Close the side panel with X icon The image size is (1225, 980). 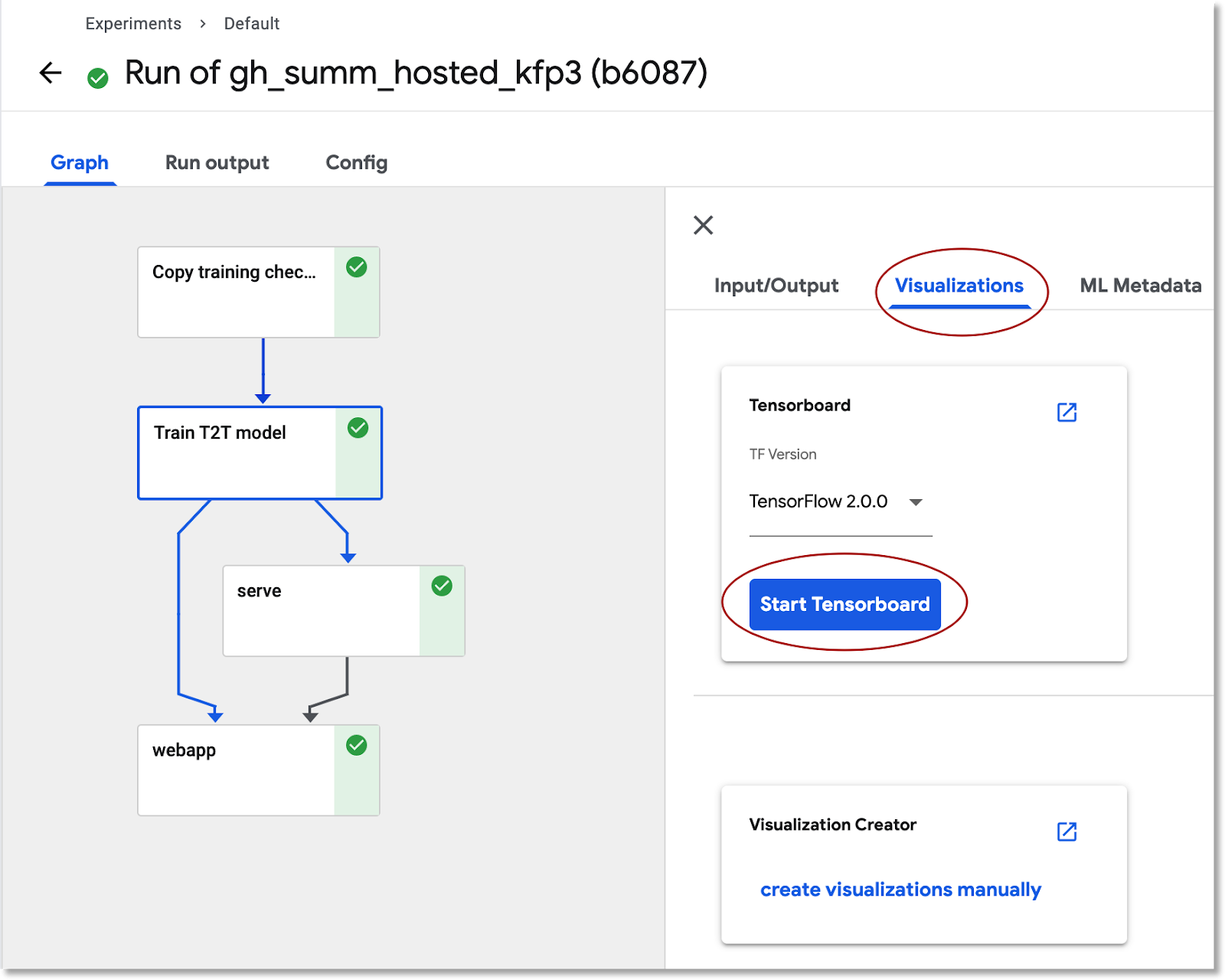[x=703, y=225]
